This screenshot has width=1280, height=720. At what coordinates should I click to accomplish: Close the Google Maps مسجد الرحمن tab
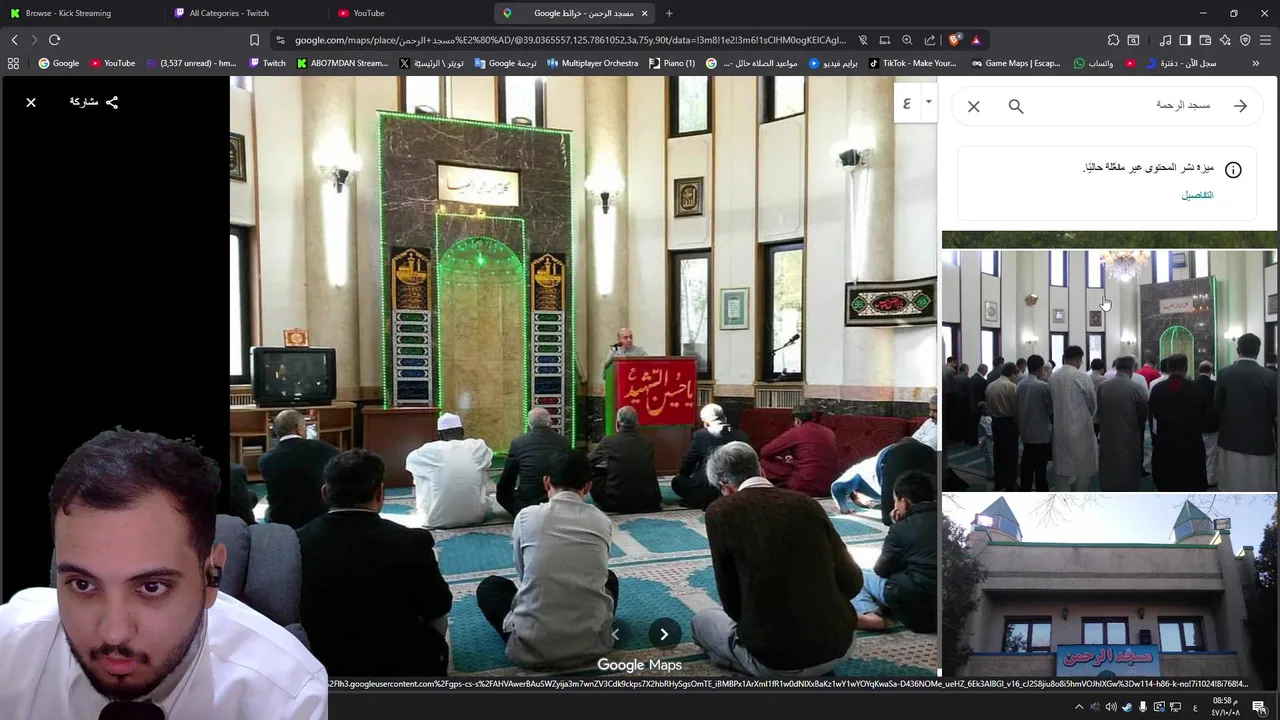pyautogui.click(x=644, y=13)
